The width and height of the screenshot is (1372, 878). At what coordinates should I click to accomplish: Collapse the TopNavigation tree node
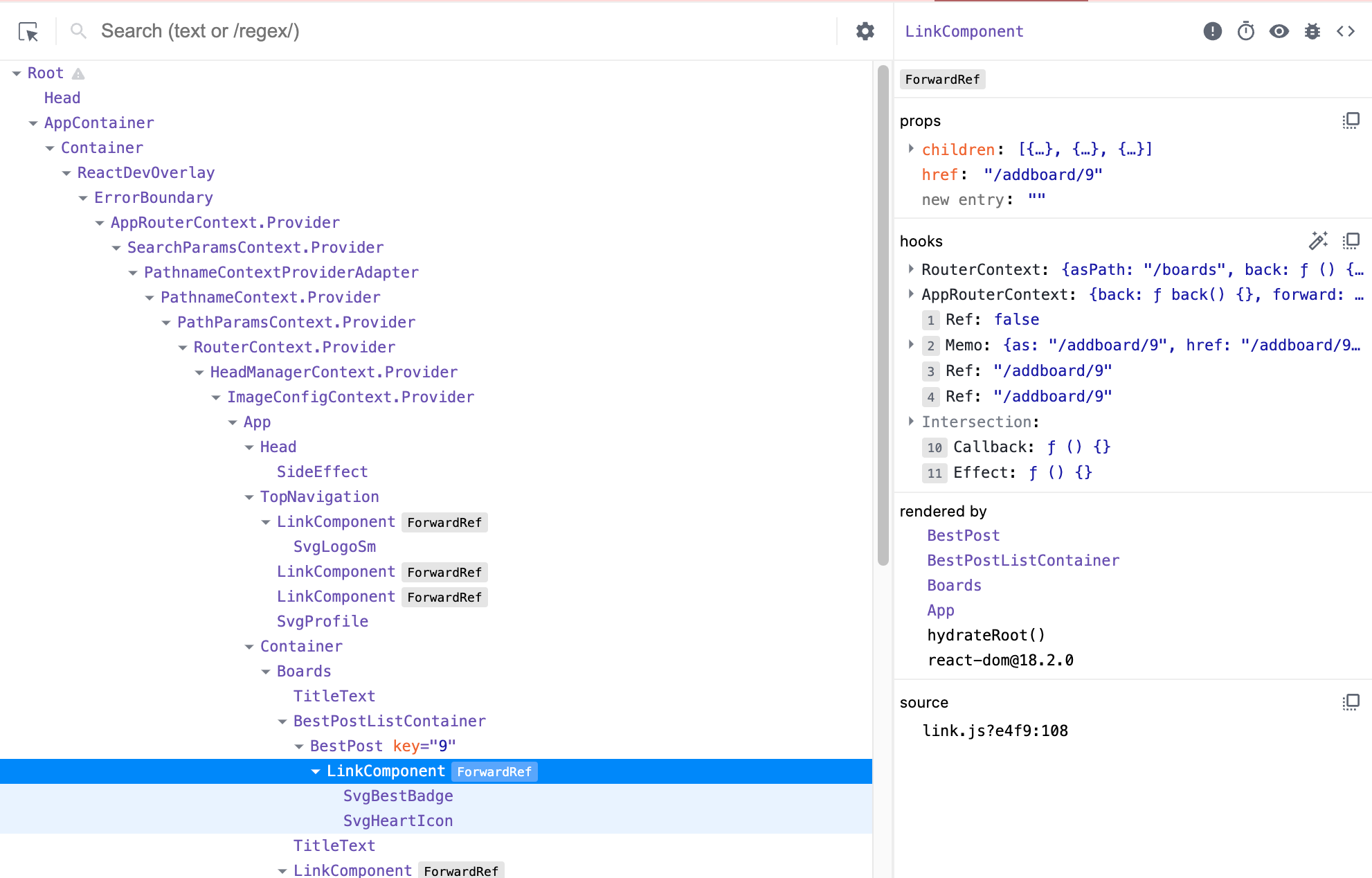[249, 497]
